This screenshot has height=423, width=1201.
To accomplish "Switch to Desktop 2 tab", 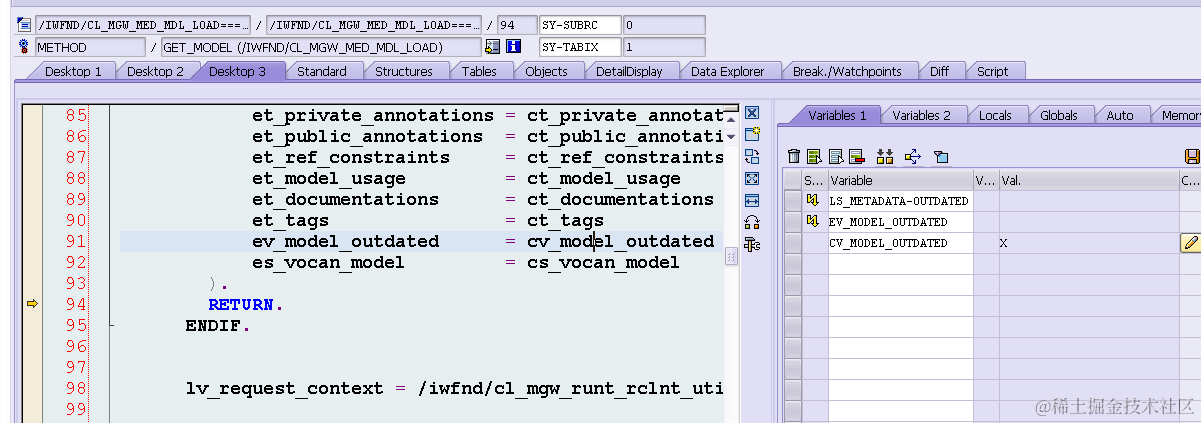I will [155, 71].
